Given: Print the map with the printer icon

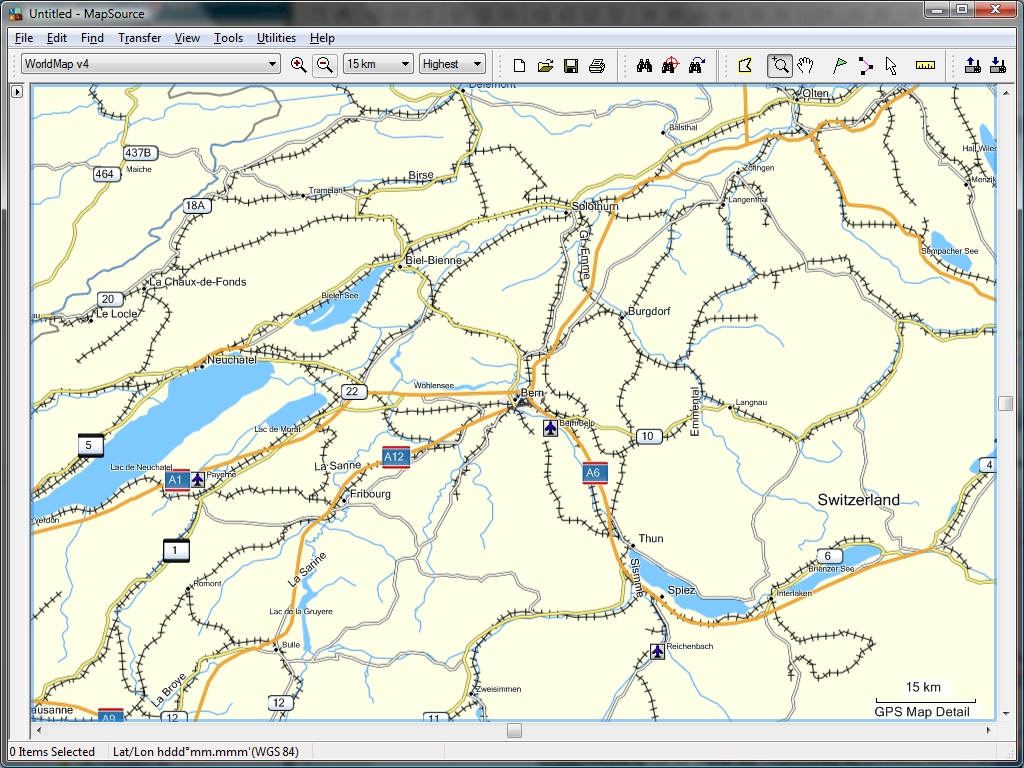Looking at the screenshot, I should [597, 65].
